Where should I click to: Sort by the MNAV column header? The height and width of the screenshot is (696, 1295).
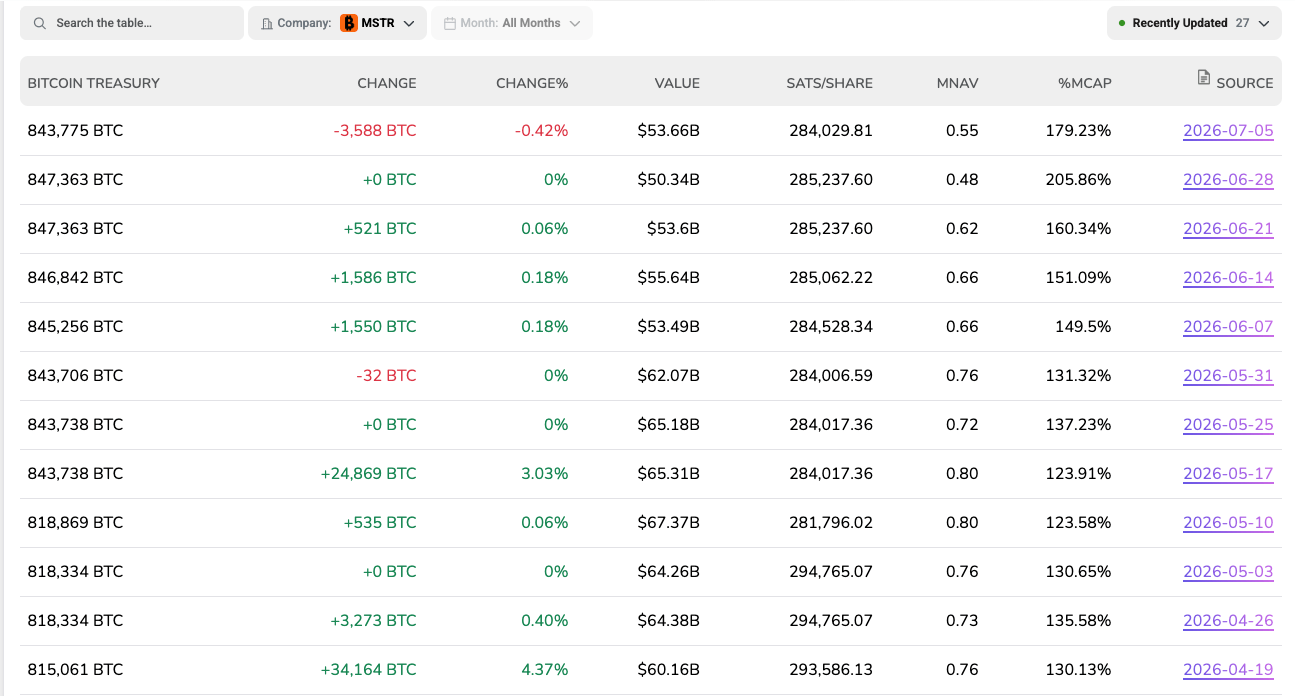[x=958, y=83]
